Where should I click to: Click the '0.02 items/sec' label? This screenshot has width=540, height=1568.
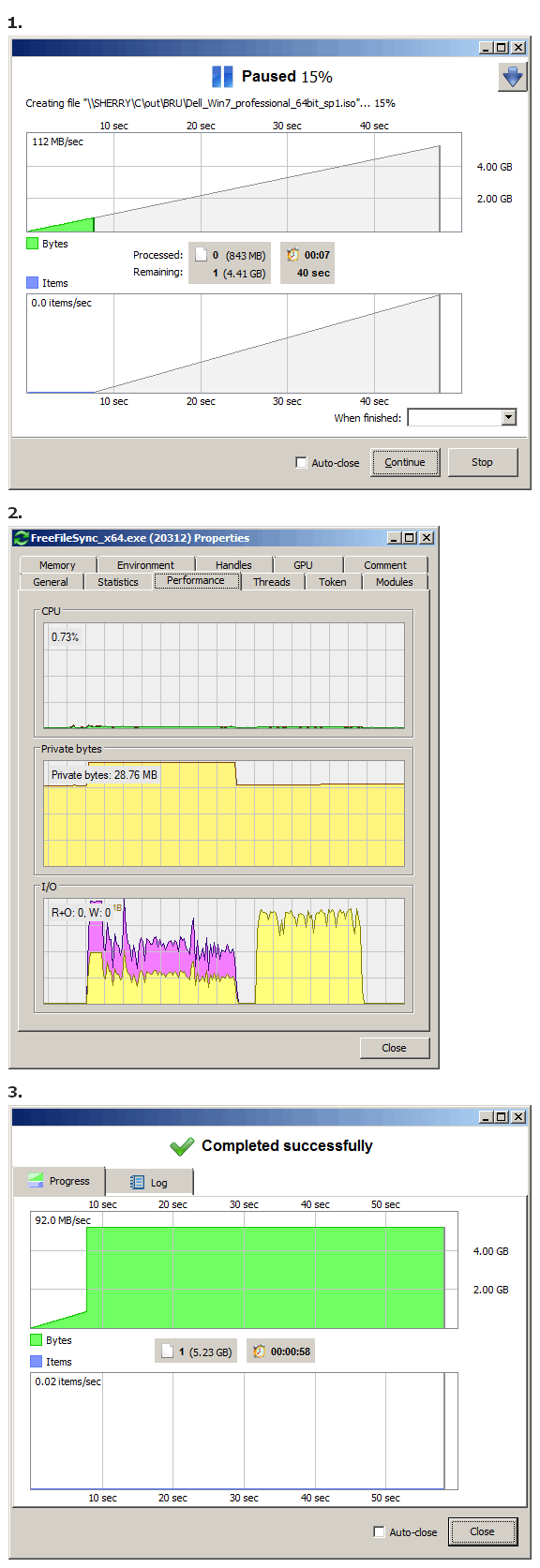67,1381
